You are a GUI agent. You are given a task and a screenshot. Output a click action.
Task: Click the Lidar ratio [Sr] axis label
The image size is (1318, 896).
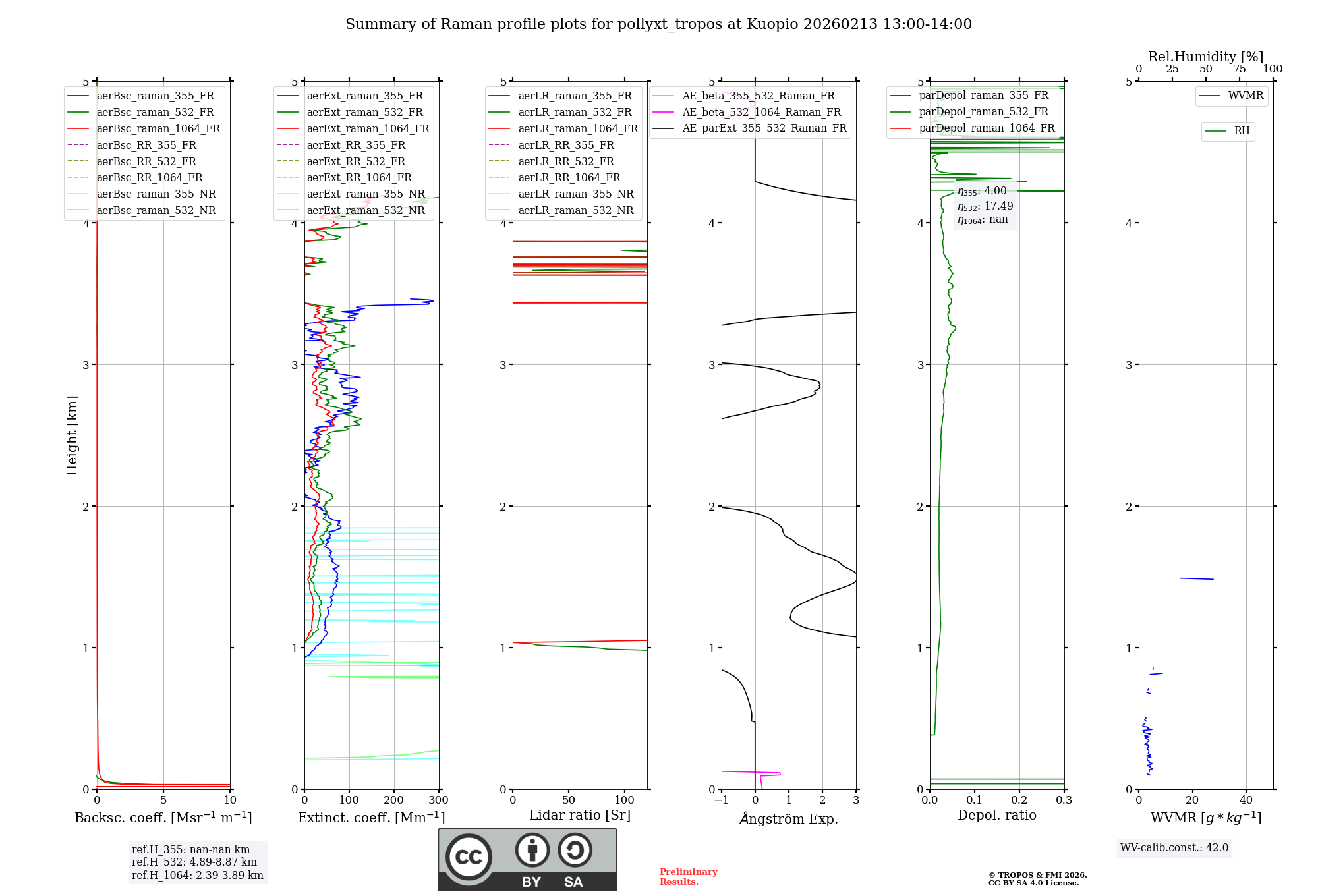tap(579, 815)
